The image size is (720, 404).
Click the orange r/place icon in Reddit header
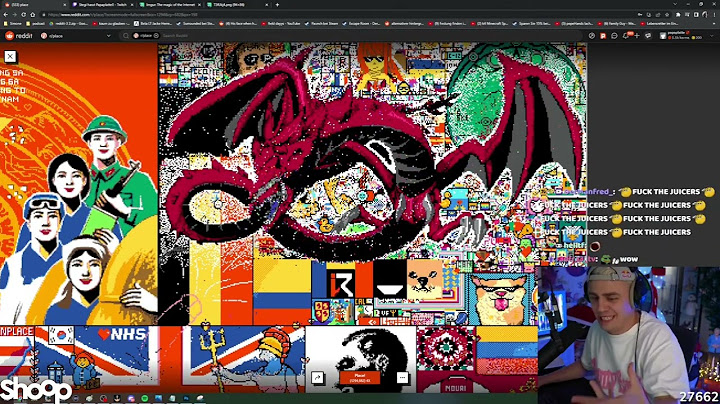pyautogui.click(x=603, y=35)
